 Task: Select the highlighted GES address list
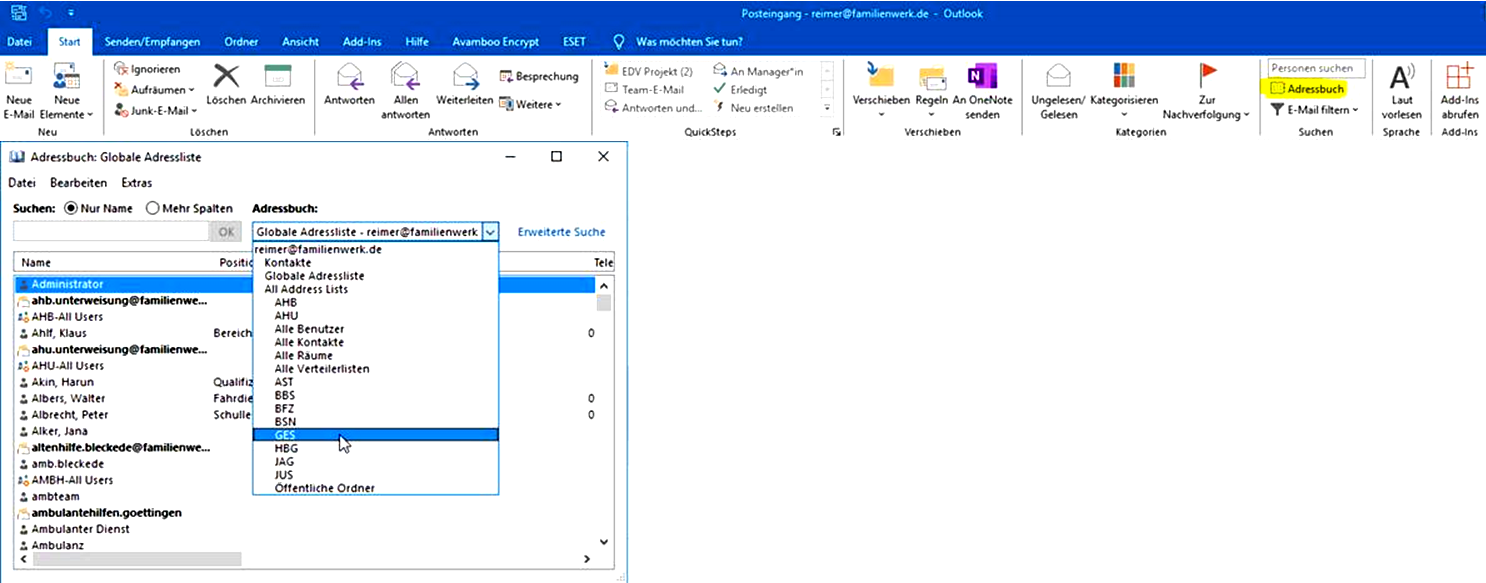pyautogui.click(x=375, y=435)
